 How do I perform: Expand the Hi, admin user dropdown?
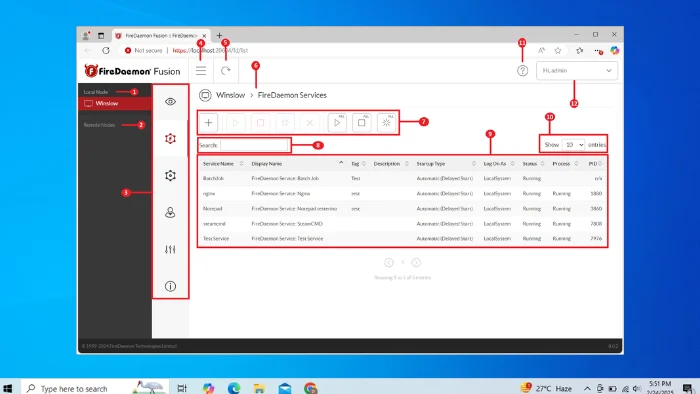click(x=577, y=71)
